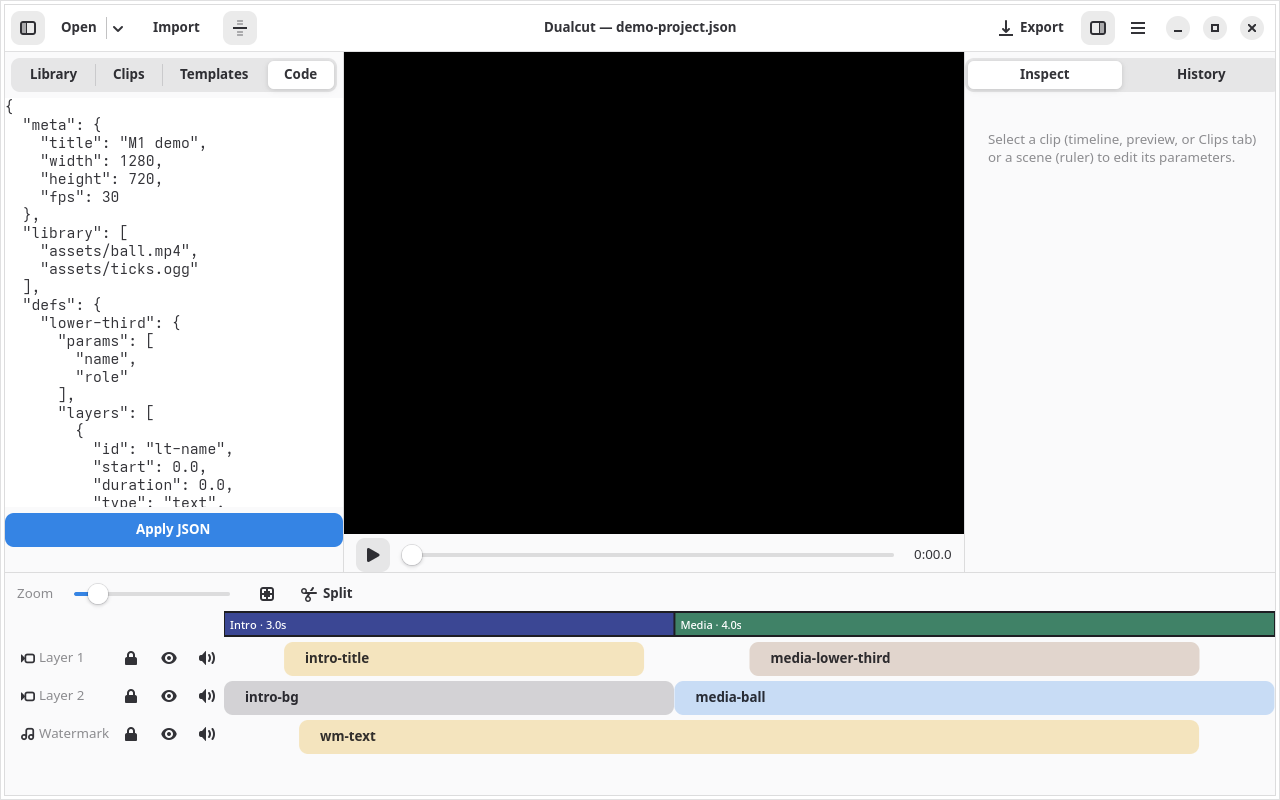Close the Dualcut window

tap(1252, 28)
